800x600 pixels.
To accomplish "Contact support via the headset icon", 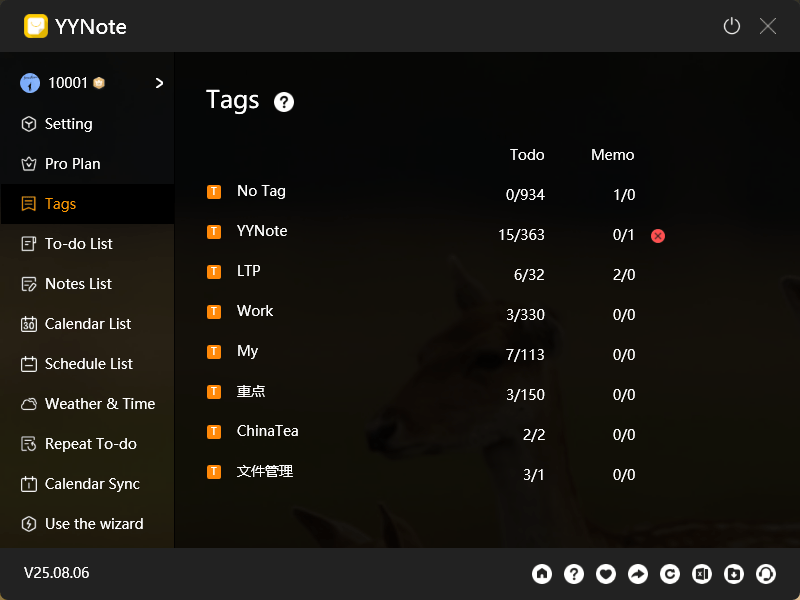I will point(766,574).
